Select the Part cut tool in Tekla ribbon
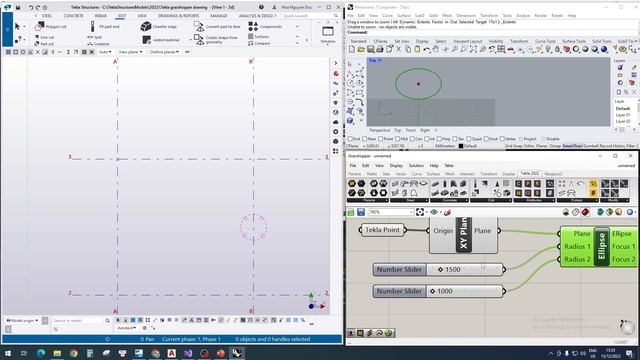Viewport: 640px width, 360px height. tap(44, 44)
